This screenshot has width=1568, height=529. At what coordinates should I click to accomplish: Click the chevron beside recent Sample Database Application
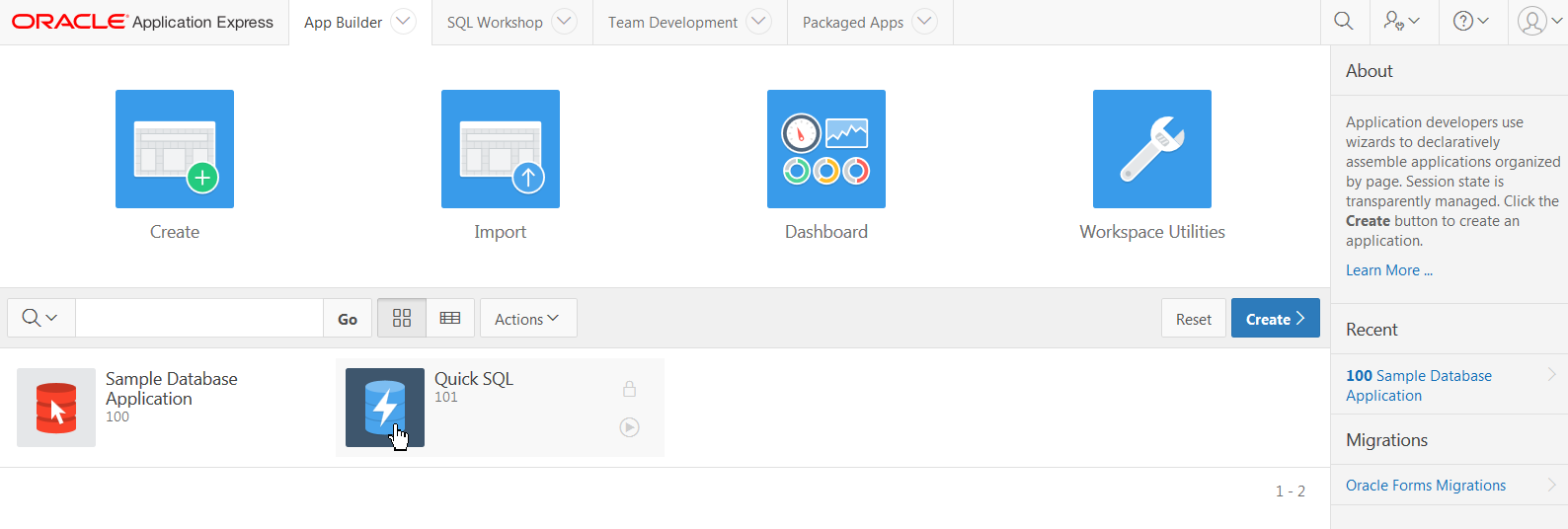click(x=1551, y=374)
